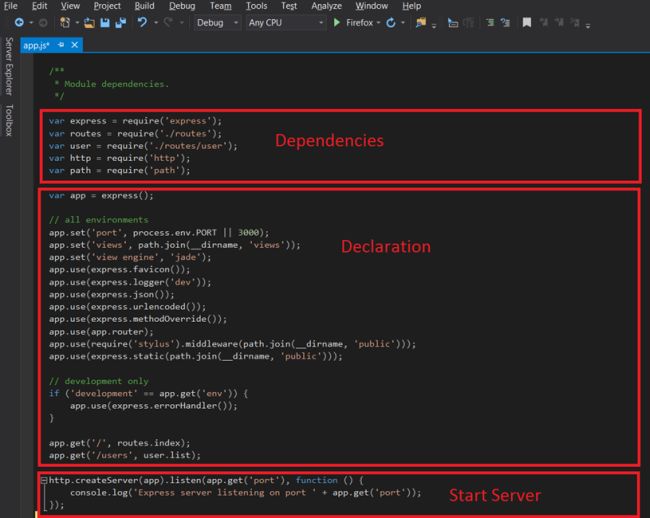The height and width of the screenshot is (518, 650).
Task: Open the Build menu
Action: click(x=144, y=6)
